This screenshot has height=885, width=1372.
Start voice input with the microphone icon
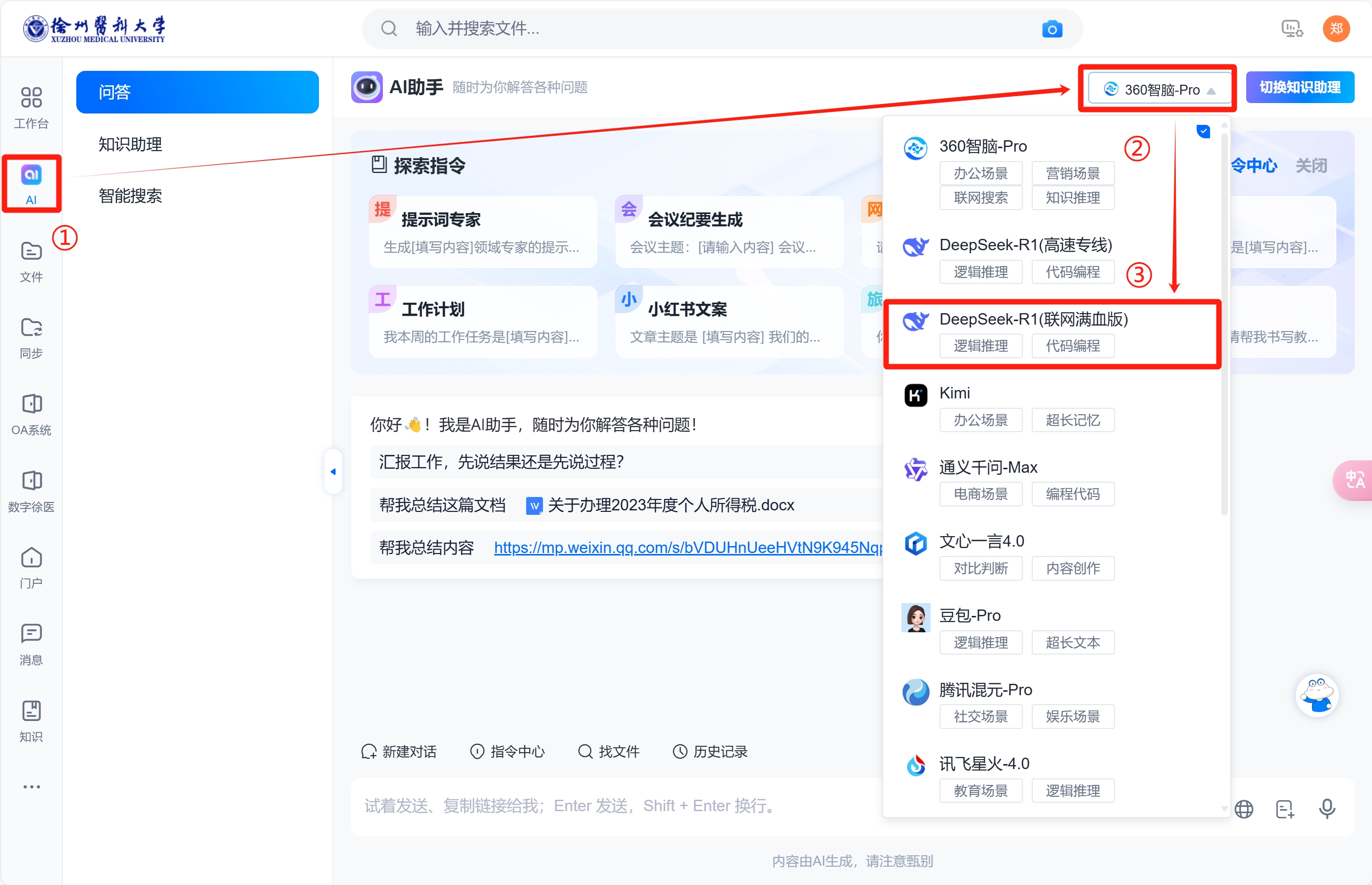pyautogui.click(x=1326, y=809)
